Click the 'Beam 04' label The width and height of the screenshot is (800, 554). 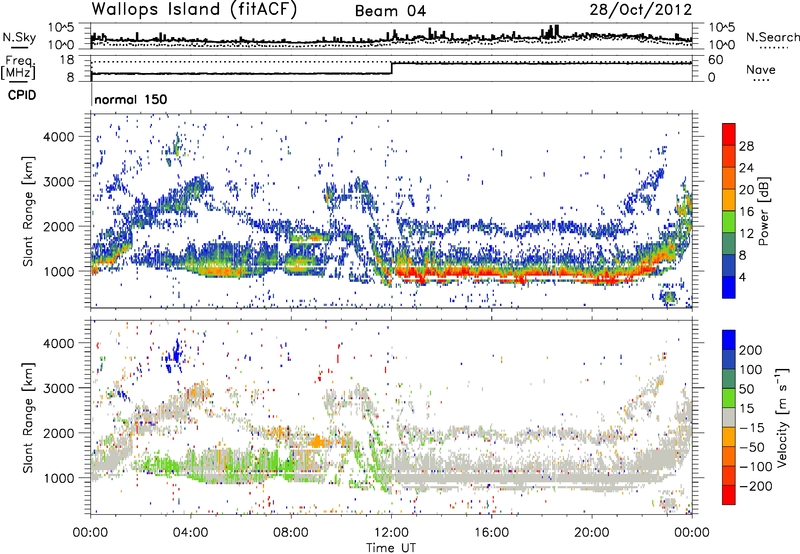[390, 11]
